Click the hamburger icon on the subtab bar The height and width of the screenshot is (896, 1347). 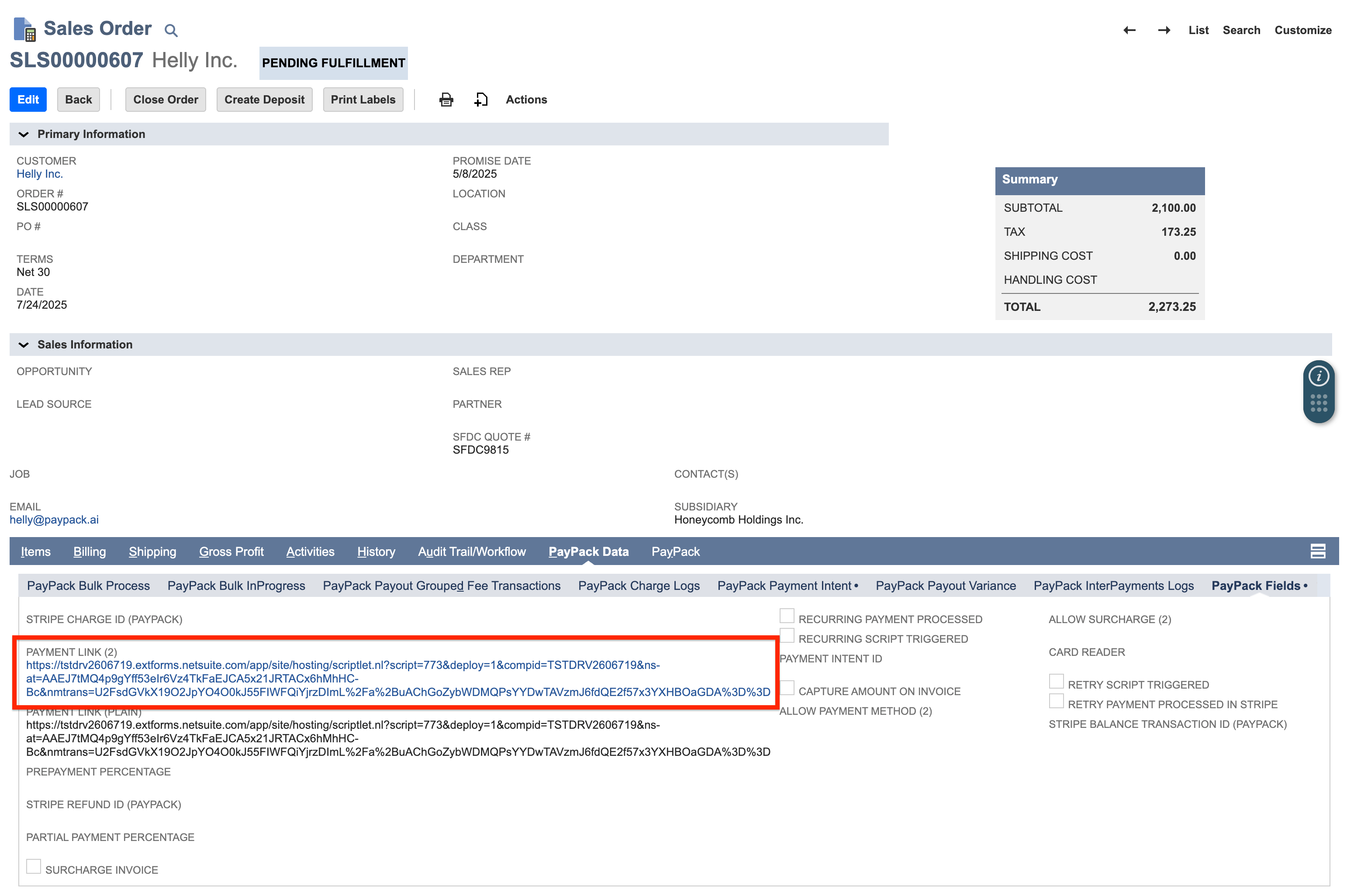point(1317,551)
